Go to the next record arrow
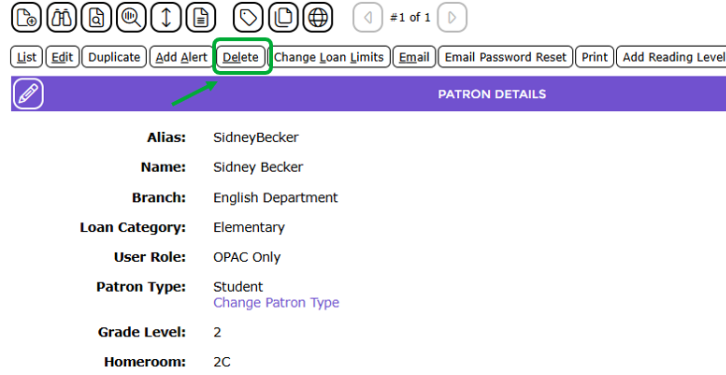Screen dimensions: 726x375 452,18
